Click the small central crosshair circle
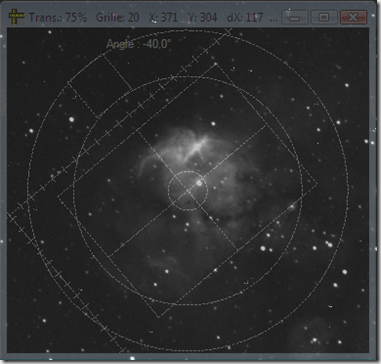381x364 pixels. [188, 191]
